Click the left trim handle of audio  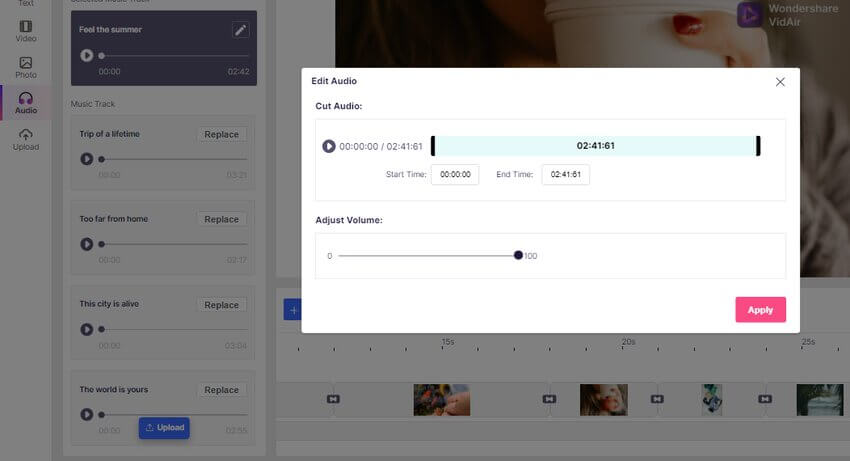point(433,146)
